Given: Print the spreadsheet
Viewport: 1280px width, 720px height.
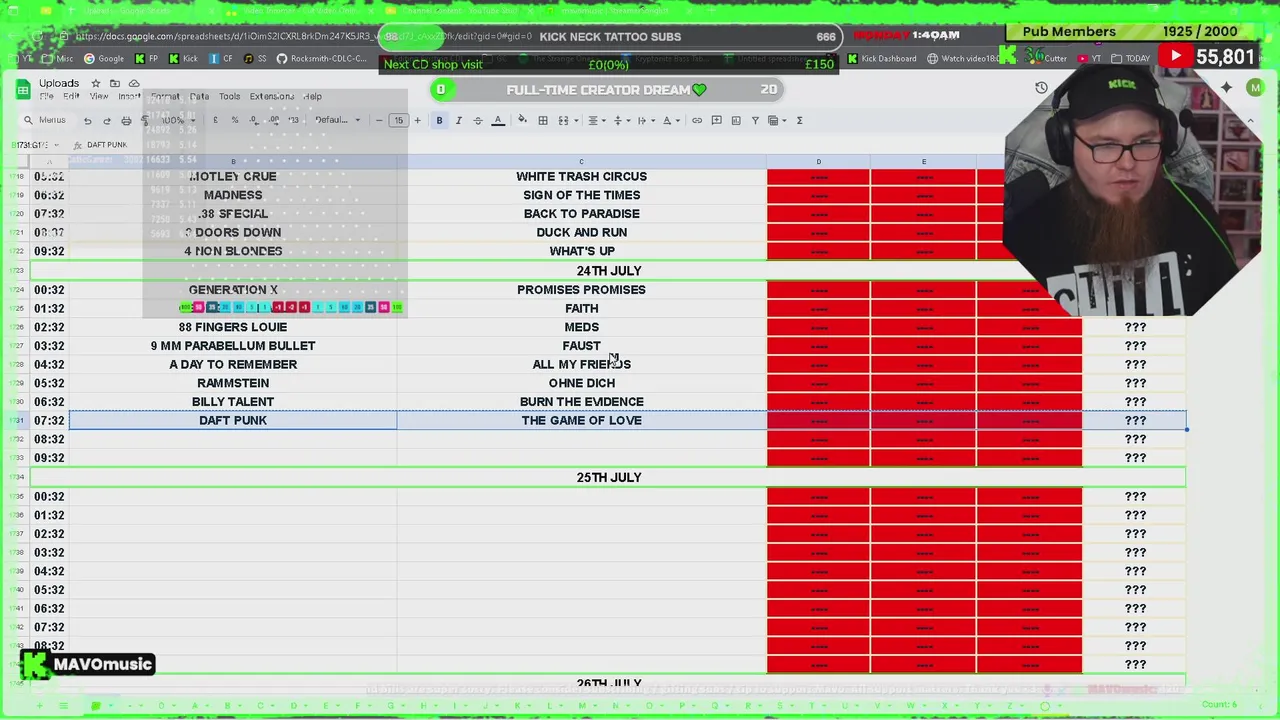Looking at the screenshot, I should point(126,120).
